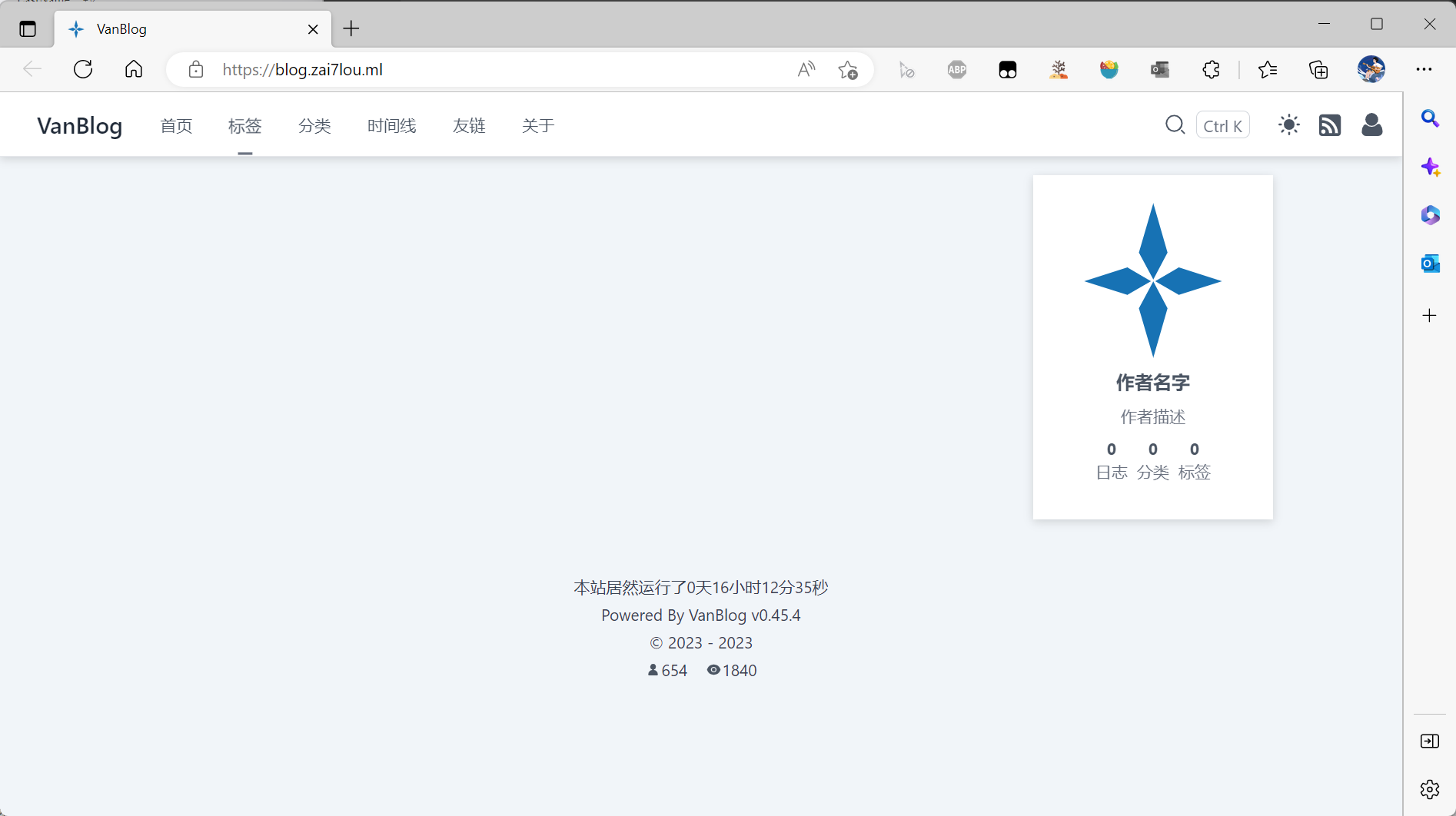Add this page to favorites

pos(848,69)
